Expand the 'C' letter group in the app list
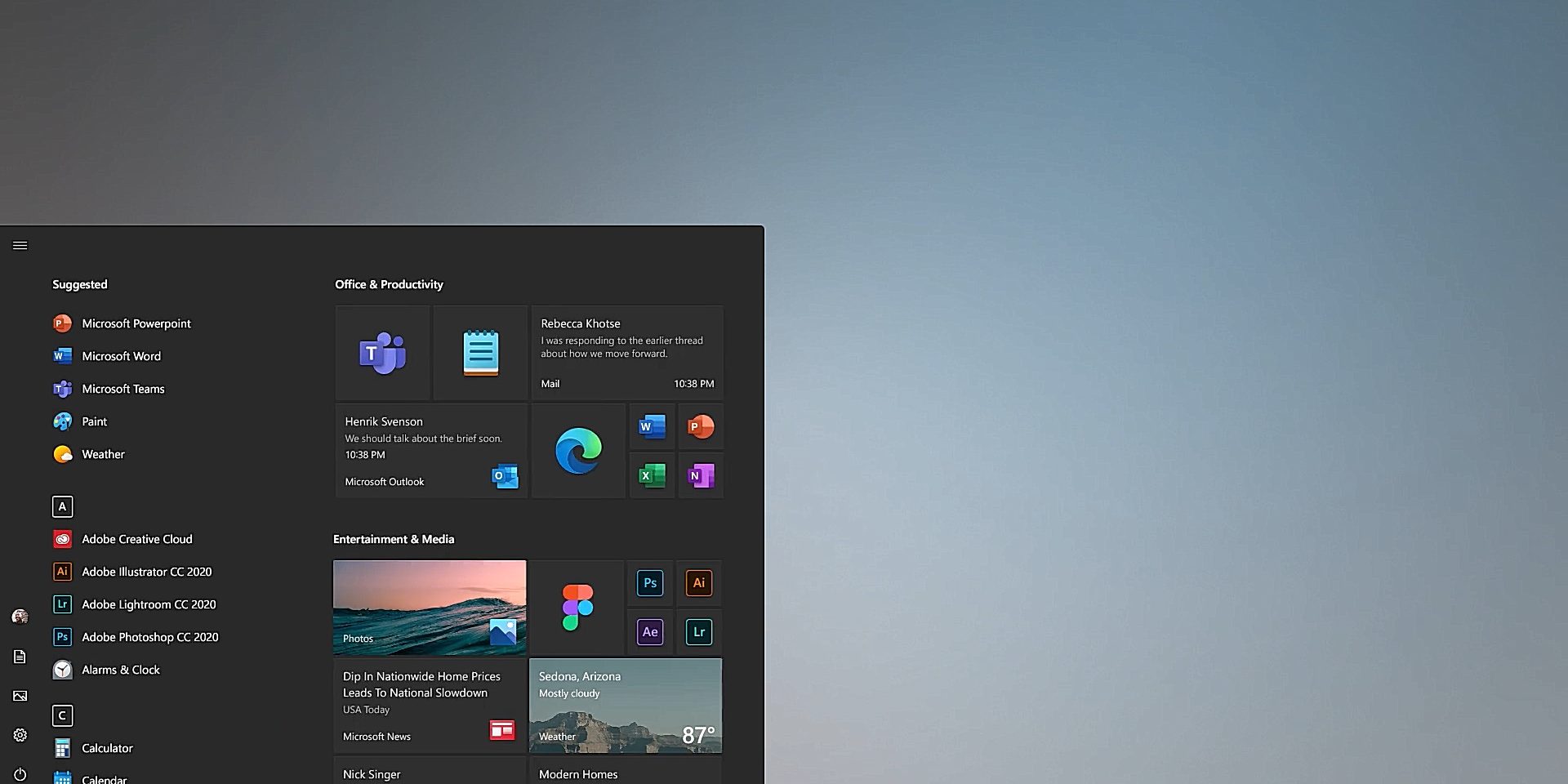Image resolution: width=1568 pixels, height=784 pixels. (62, 715)
